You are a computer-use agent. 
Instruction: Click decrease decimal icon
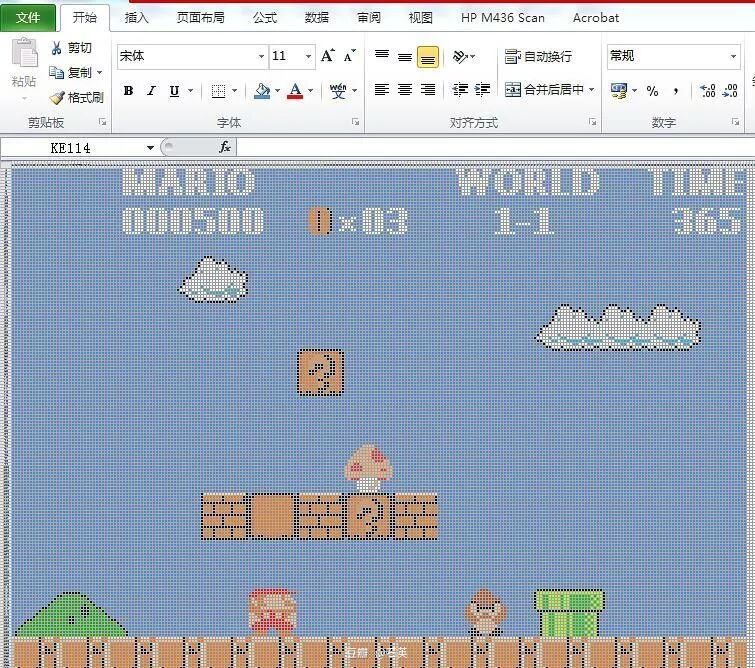tap(730, 91)
